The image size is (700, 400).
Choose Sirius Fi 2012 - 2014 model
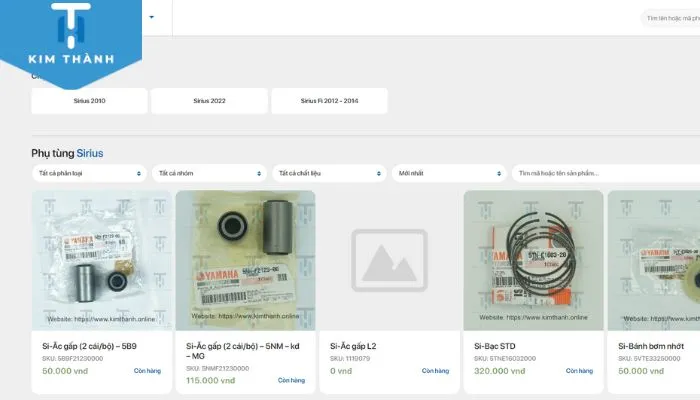329,101
